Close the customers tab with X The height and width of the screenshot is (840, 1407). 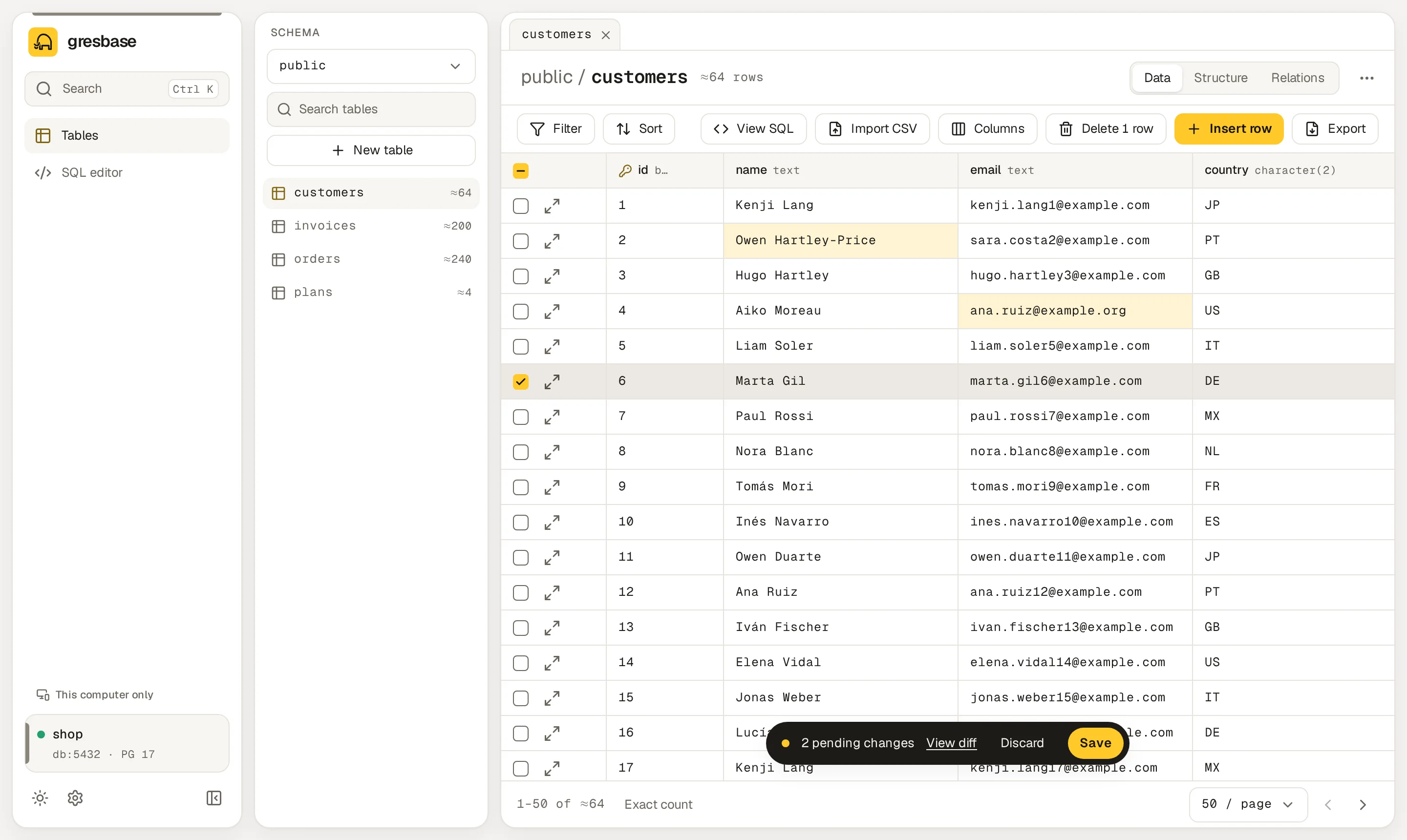tap(606, 35)
